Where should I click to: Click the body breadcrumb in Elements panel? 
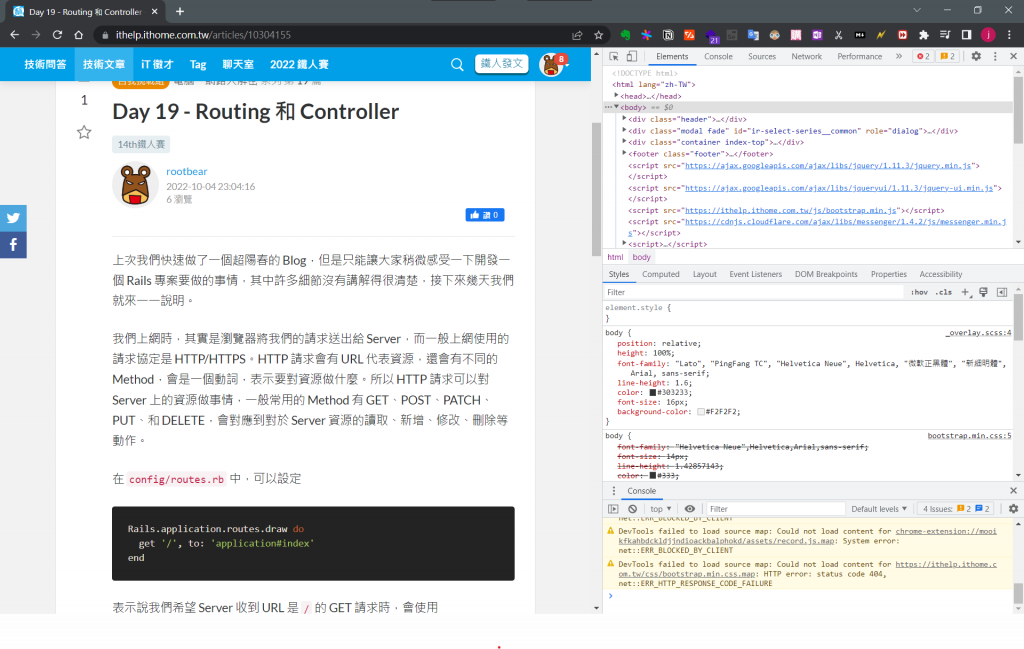pos(641,257)
